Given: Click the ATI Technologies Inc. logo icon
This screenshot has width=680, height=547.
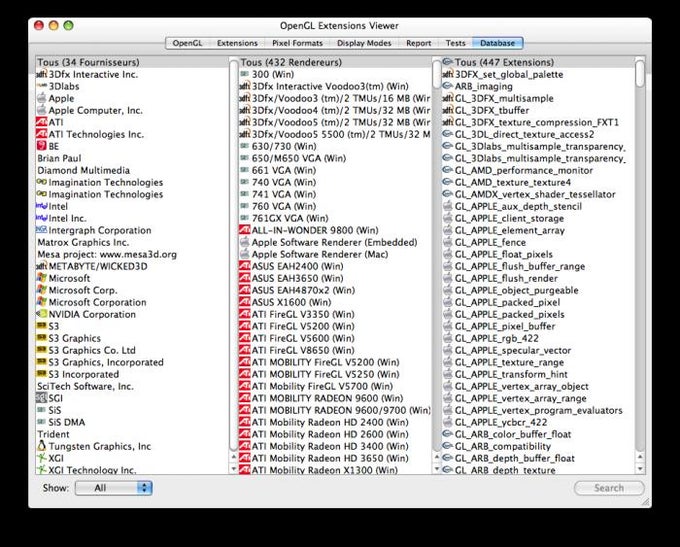Looking at the screenshot, I should pyautogui.click(x=42, y=134).
